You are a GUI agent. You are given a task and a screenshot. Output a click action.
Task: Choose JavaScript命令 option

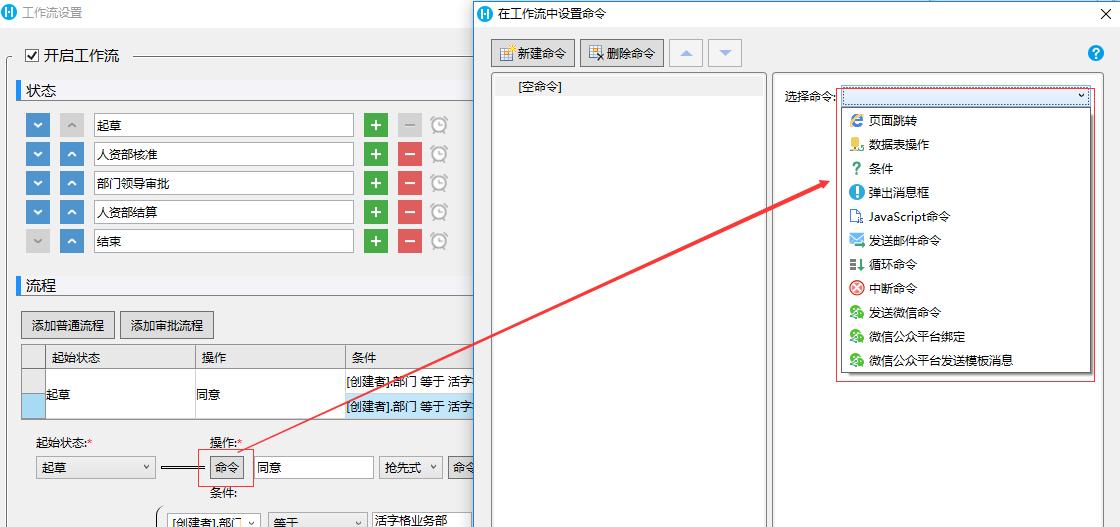(964, 216)
